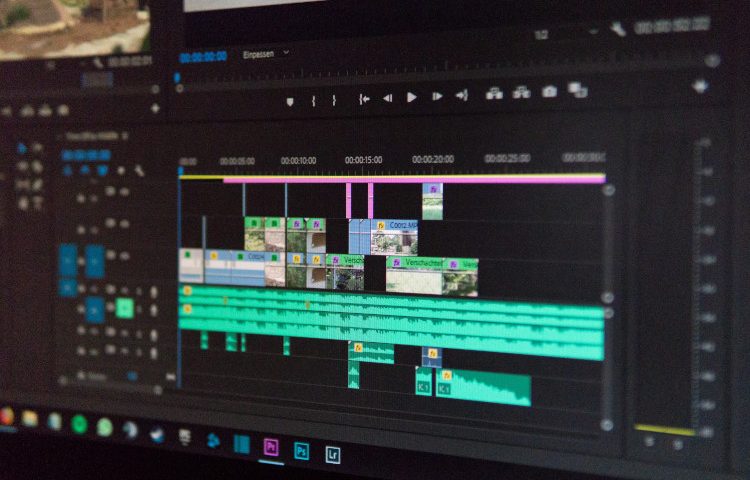Click the Lift button in the transport bar
Viewport: 750px width, 480px height.
pos(494,94)
